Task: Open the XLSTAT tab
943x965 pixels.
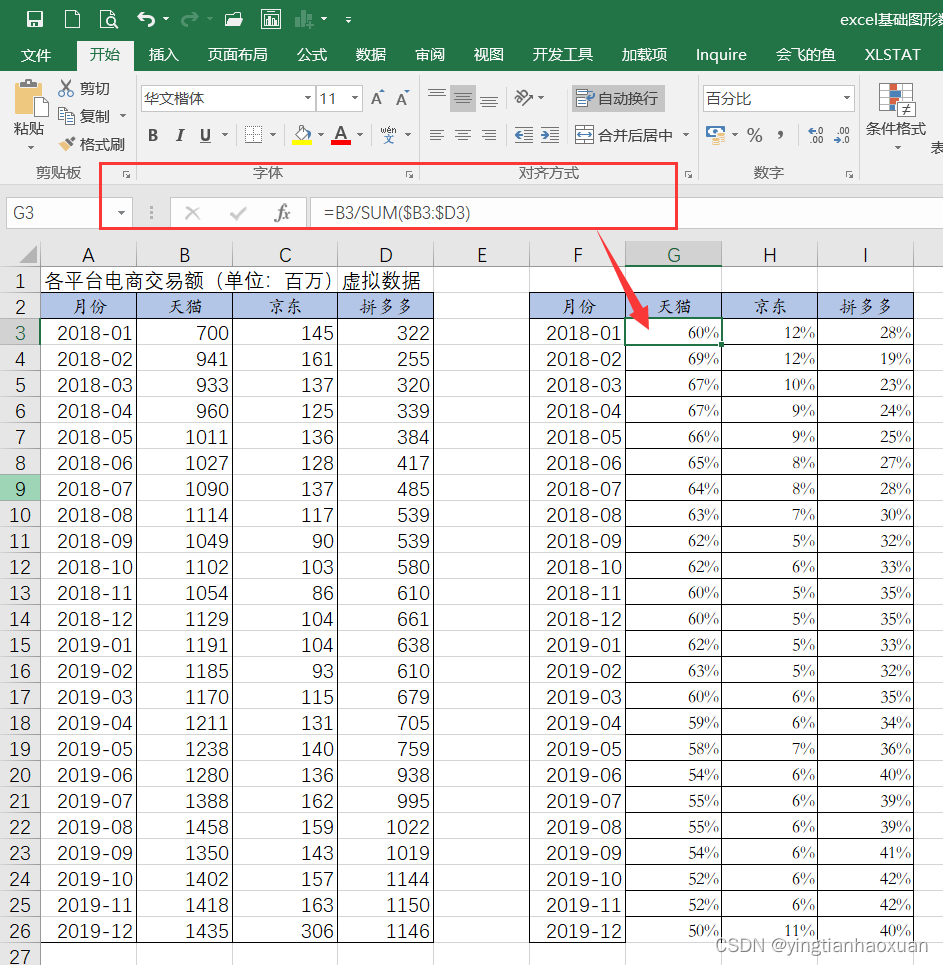Action: (892, 55)
